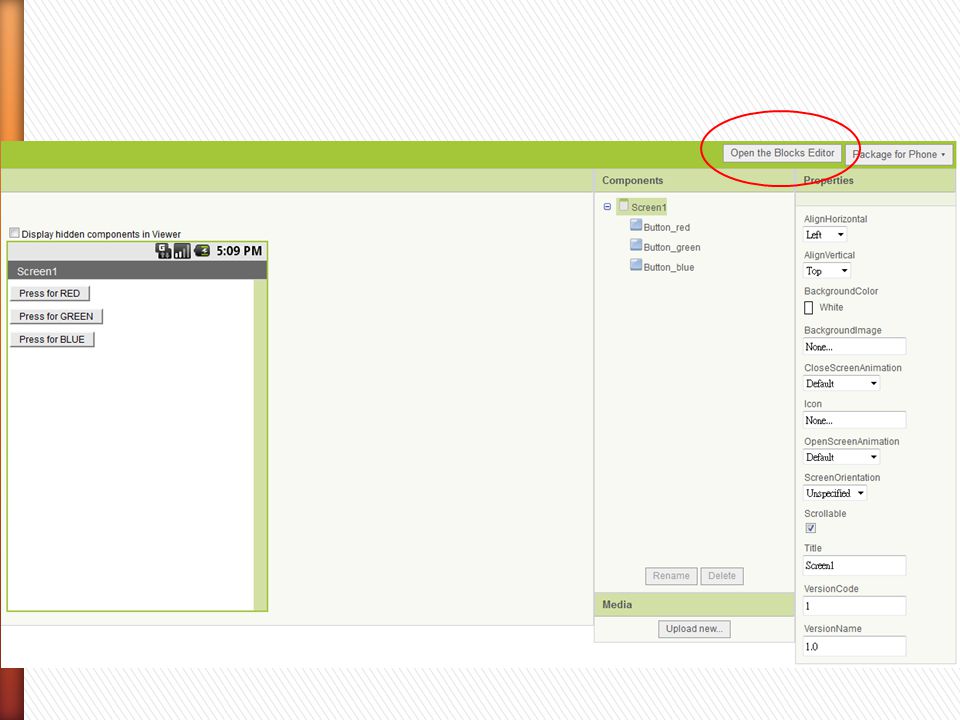960x720 pixels.
Task: Click the Screen1 component icon in tree
Action: (624, 206)
